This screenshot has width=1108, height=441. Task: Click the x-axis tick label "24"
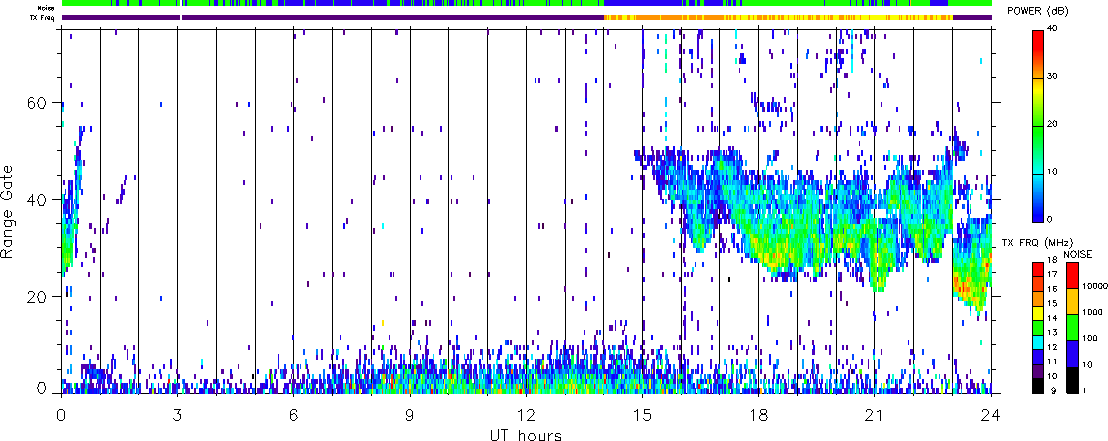991,414
